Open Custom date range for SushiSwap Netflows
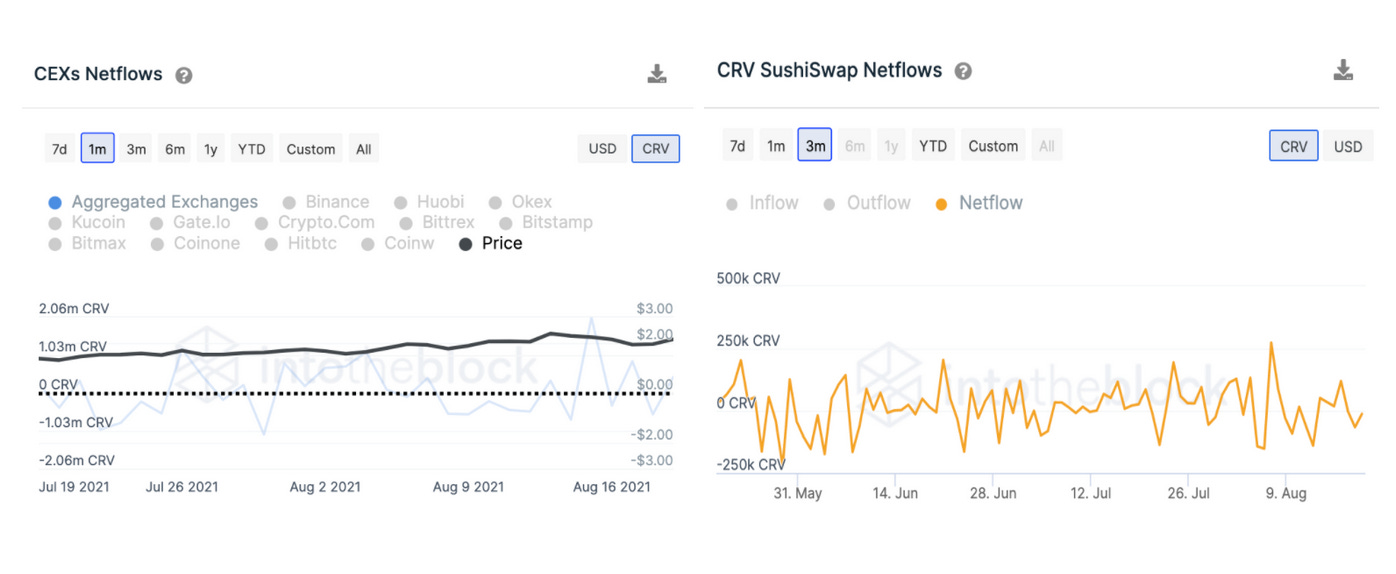 tap(993, 146)
